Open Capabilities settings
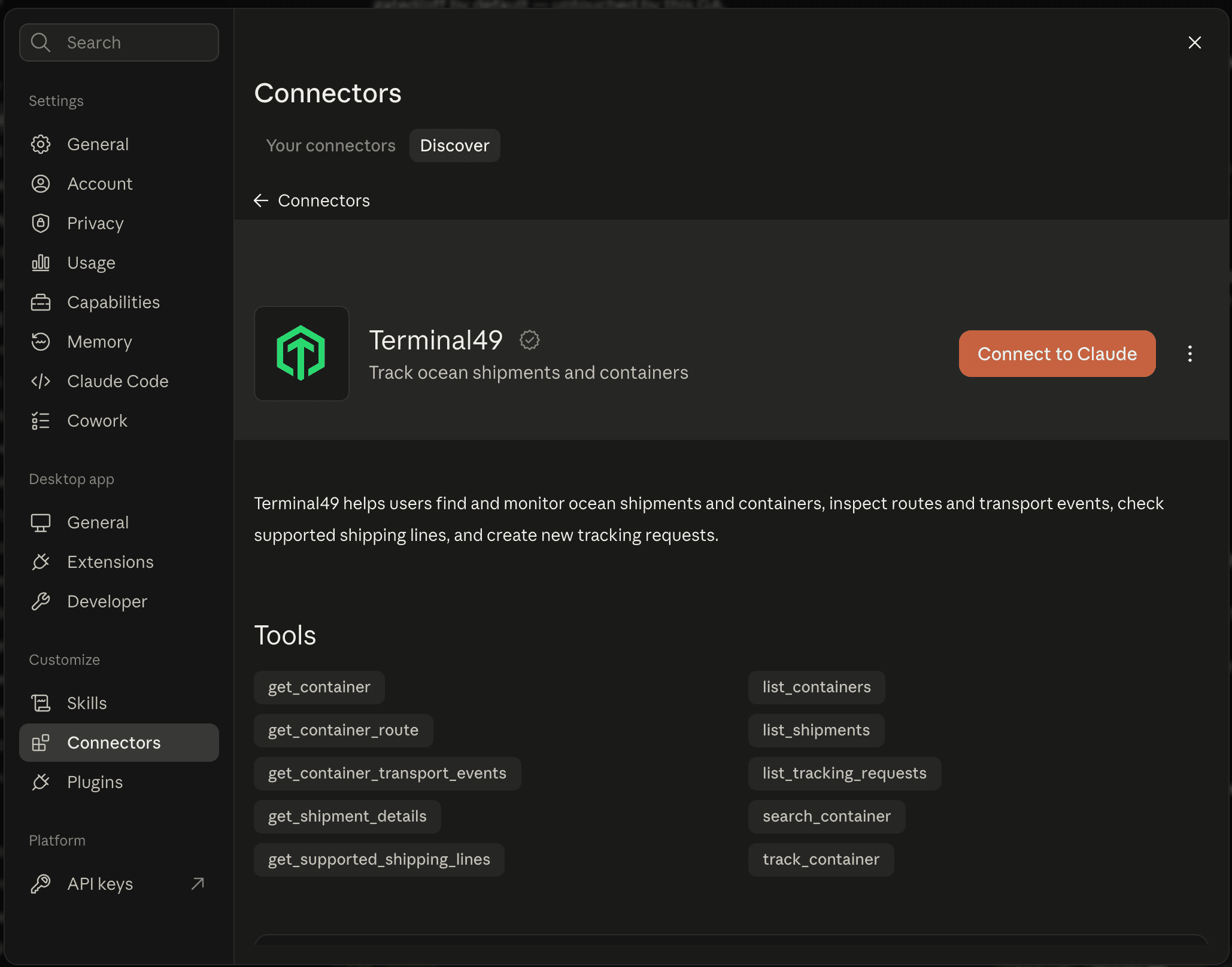This screenshot has width=1232, height=967. [119, 302]
